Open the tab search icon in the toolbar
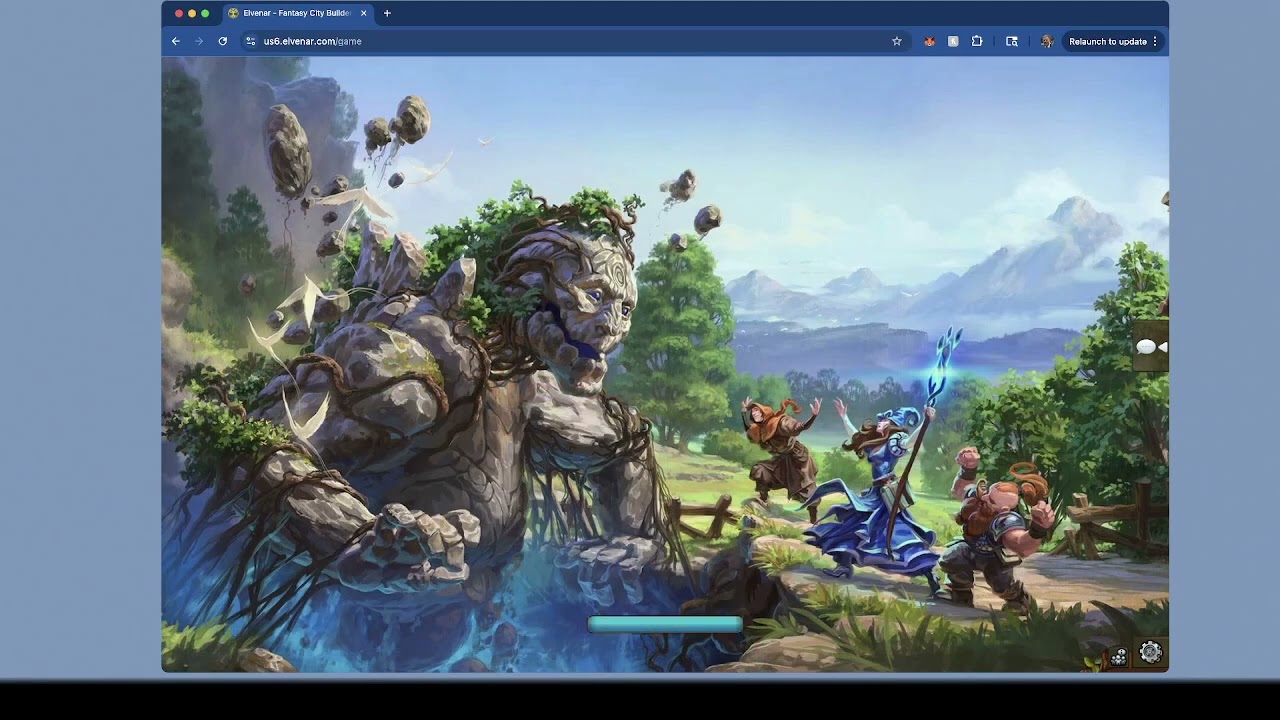1280x720 pixels. pyautogui.click(x=1012, y=41)
